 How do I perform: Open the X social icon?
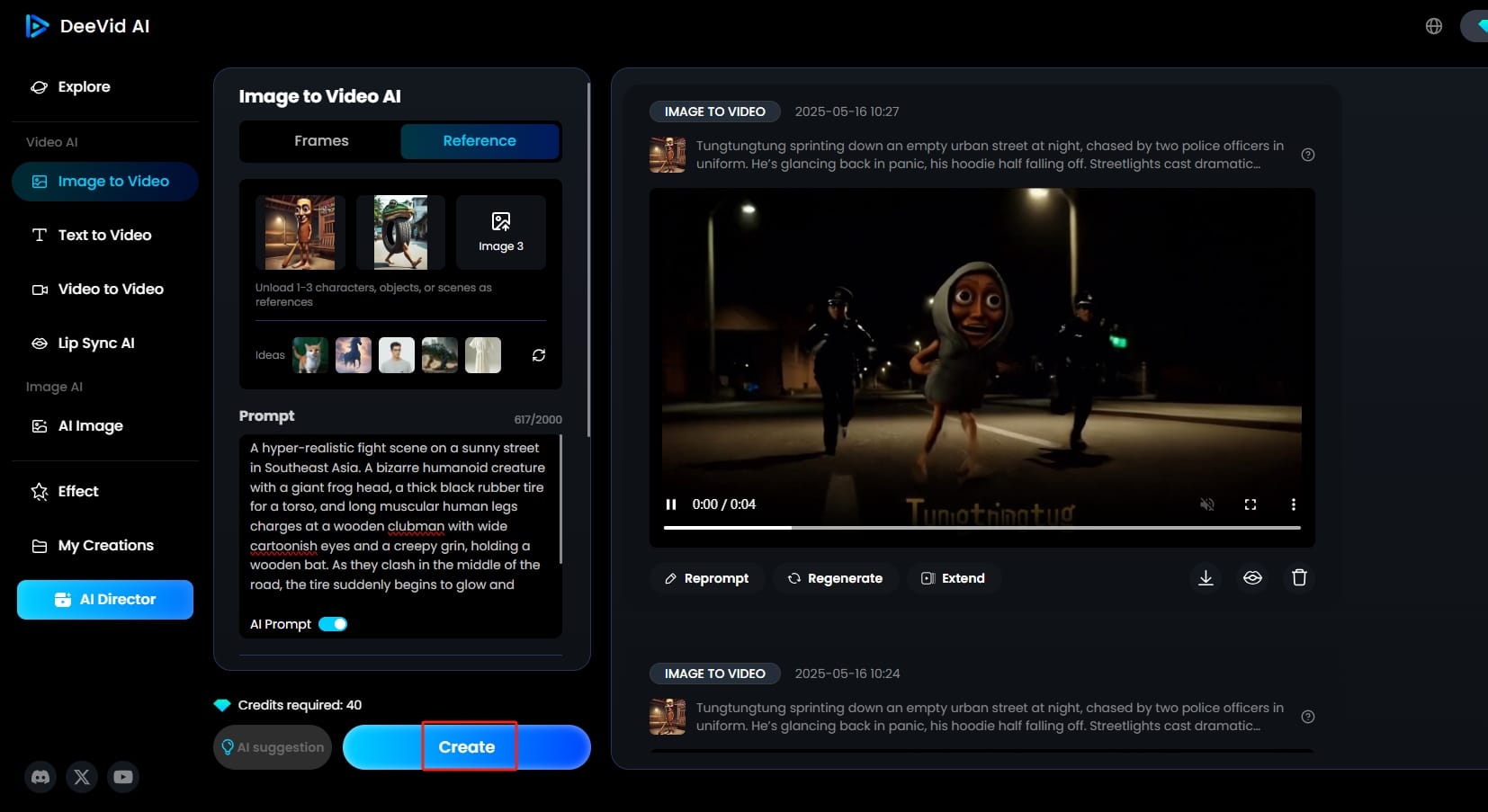(x=82, y=777)
